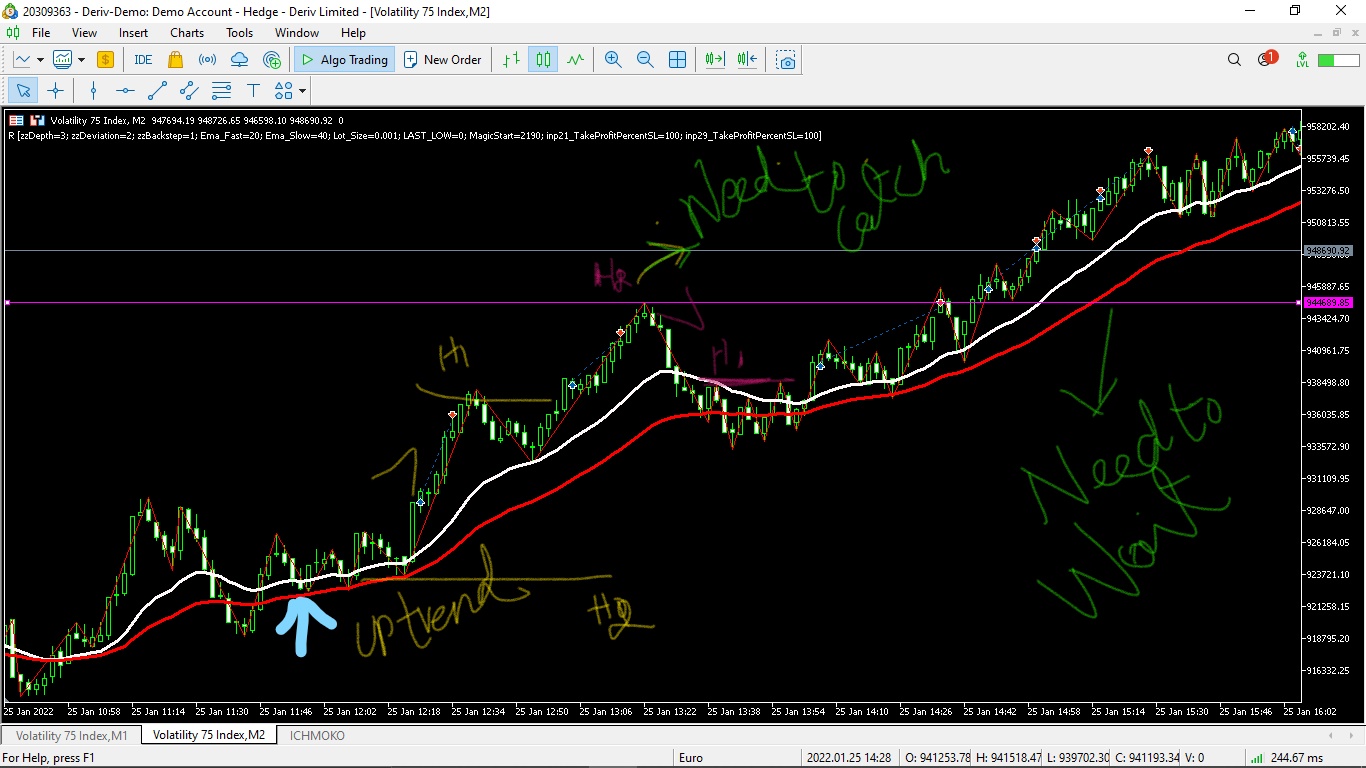Click the MetaTrader candlestick app icon left of File
Viewport: 1366px width, 768px height.
point(13,33)
